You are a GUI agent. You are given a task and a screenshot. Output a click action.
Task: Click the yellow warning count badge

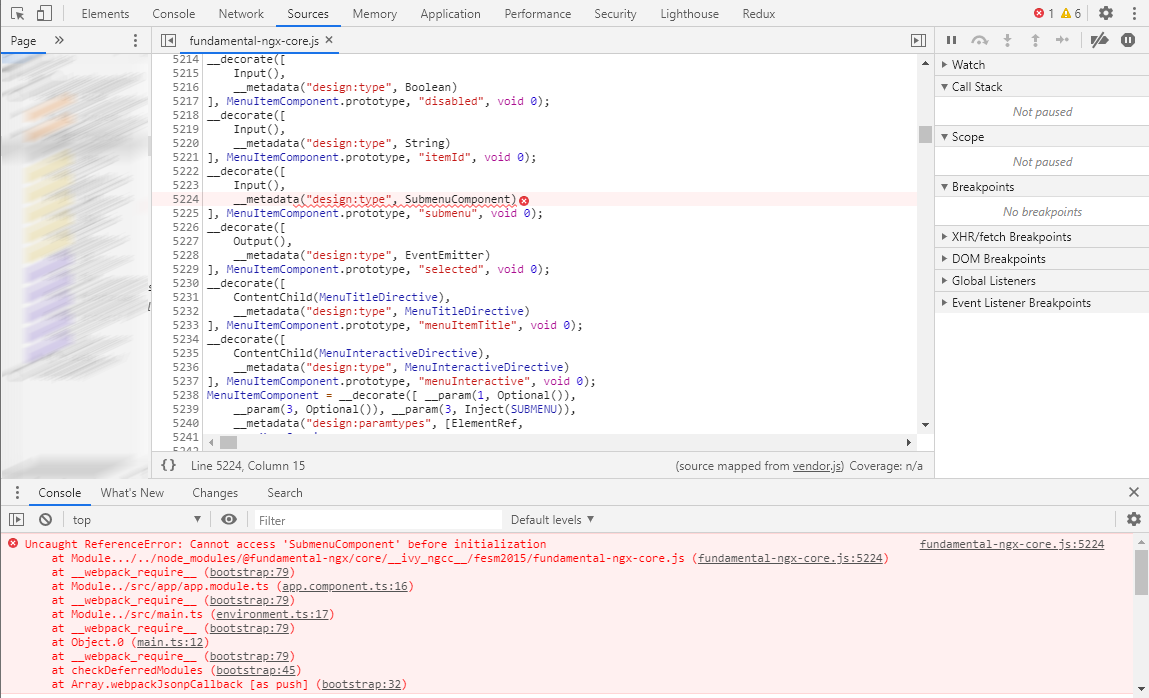tap(1071, 13)
